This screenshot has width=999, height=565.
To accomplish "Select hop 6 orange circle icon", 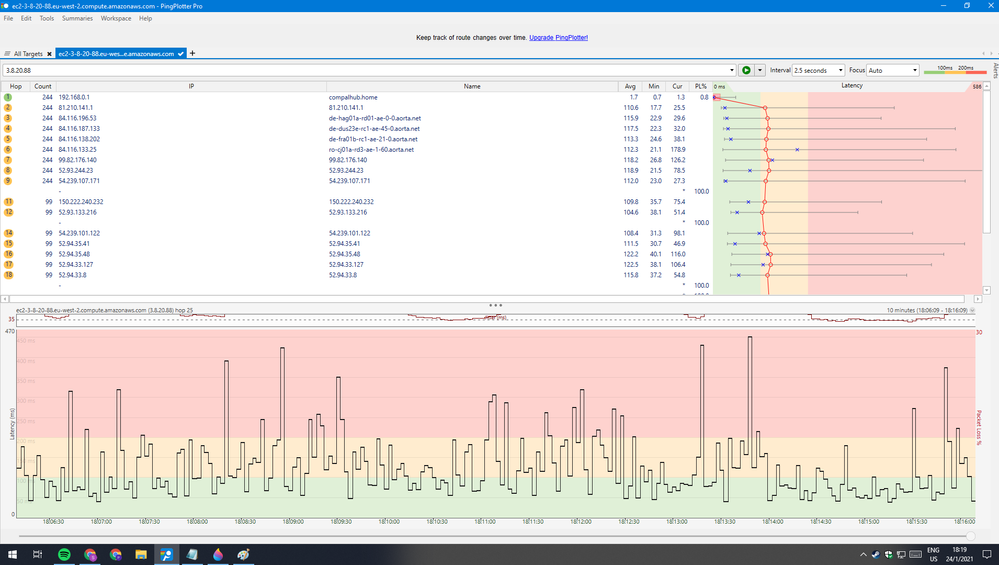I will [x=8, y=149].
